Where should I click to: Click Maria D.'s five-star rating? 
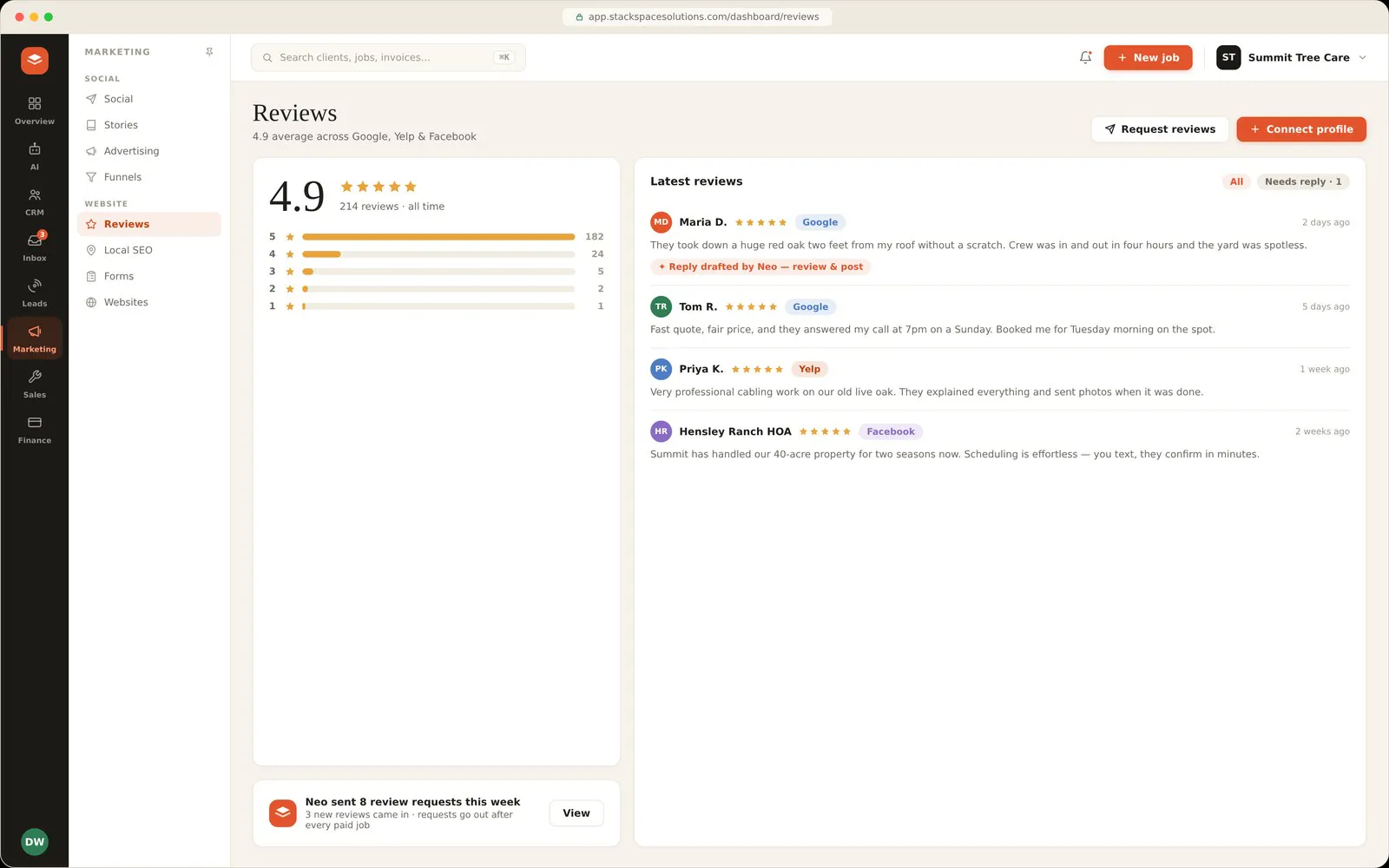(760, 223)
